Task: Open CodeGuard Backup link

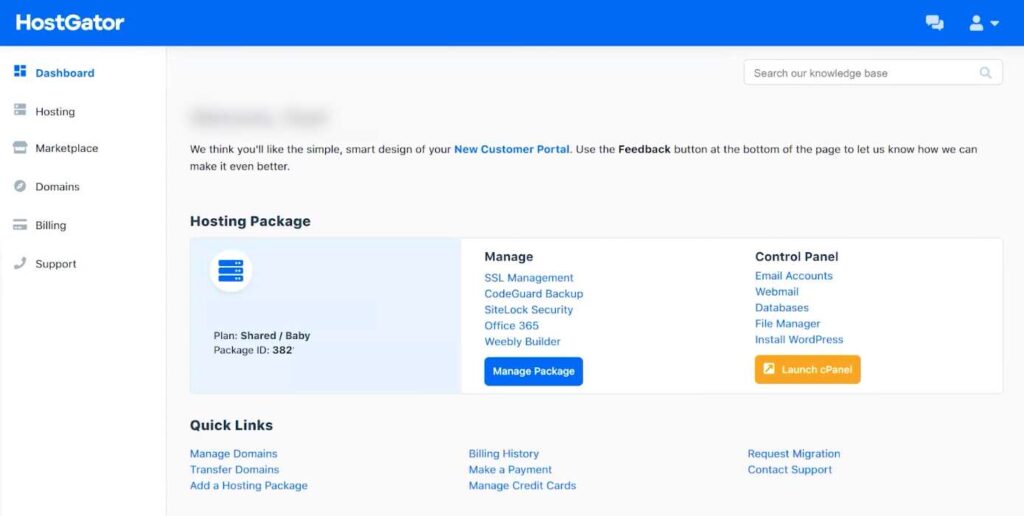Action: (534, 294)
